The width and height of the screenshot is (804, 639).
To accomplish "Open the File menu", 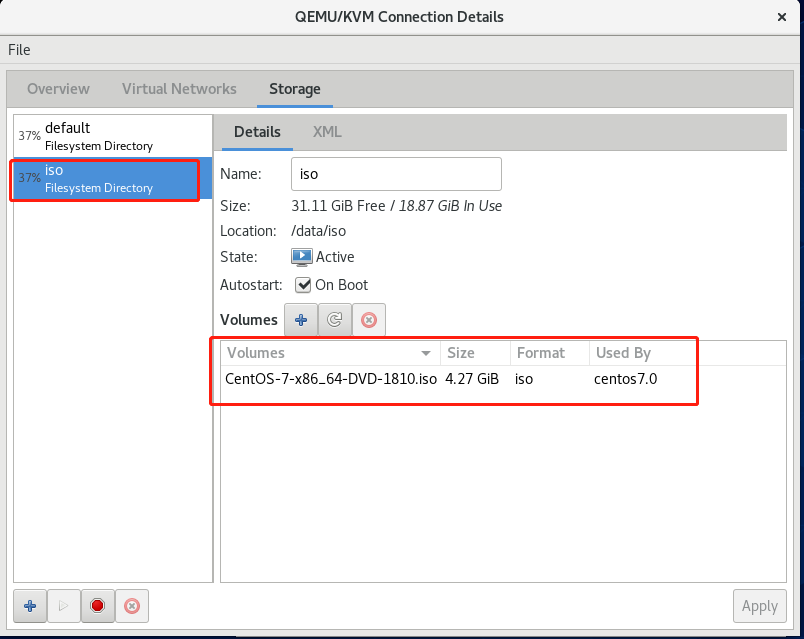I will (19, 50).
